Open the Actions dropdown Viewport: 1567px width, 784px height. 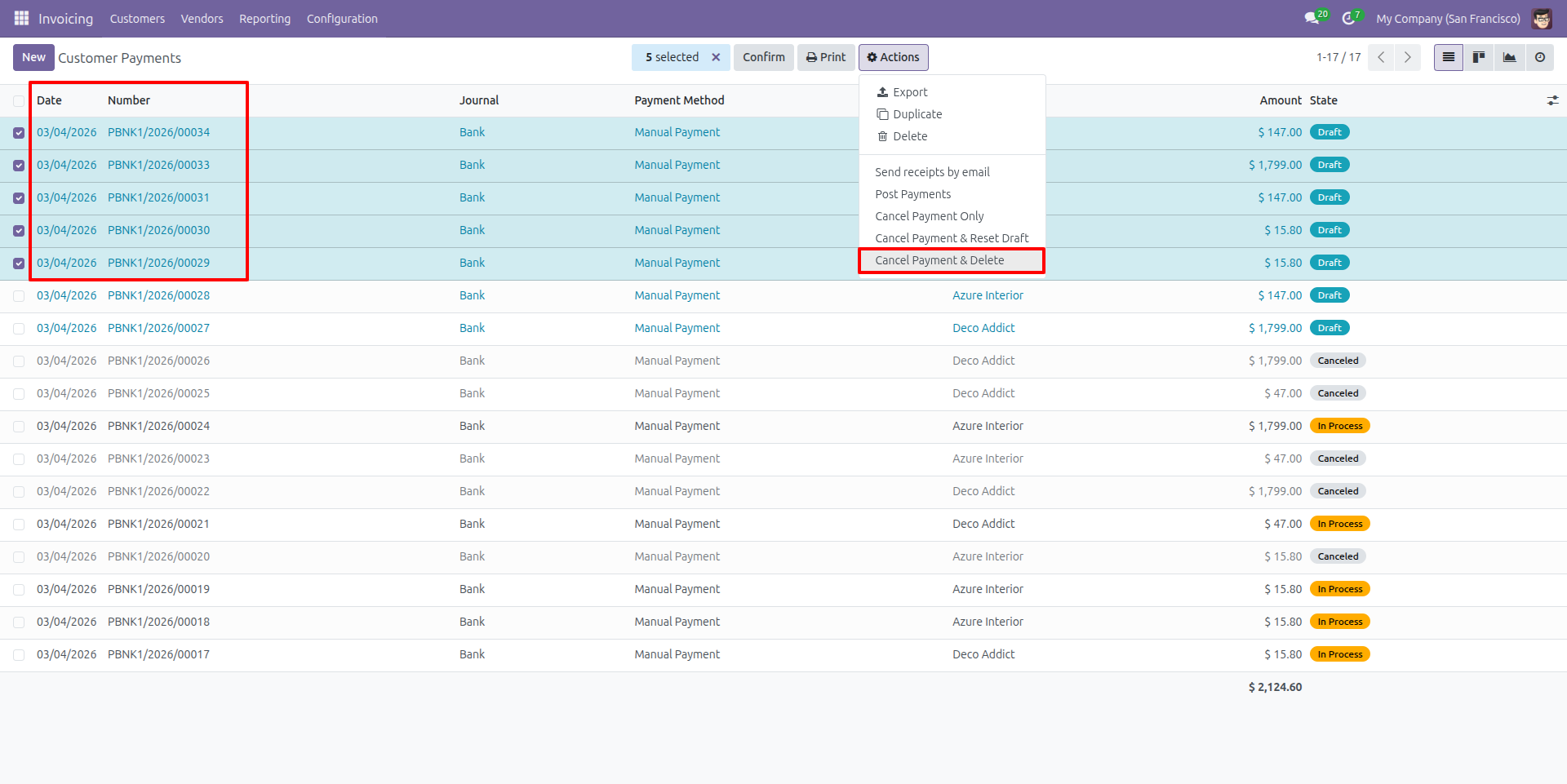click(x=893, y=57)
